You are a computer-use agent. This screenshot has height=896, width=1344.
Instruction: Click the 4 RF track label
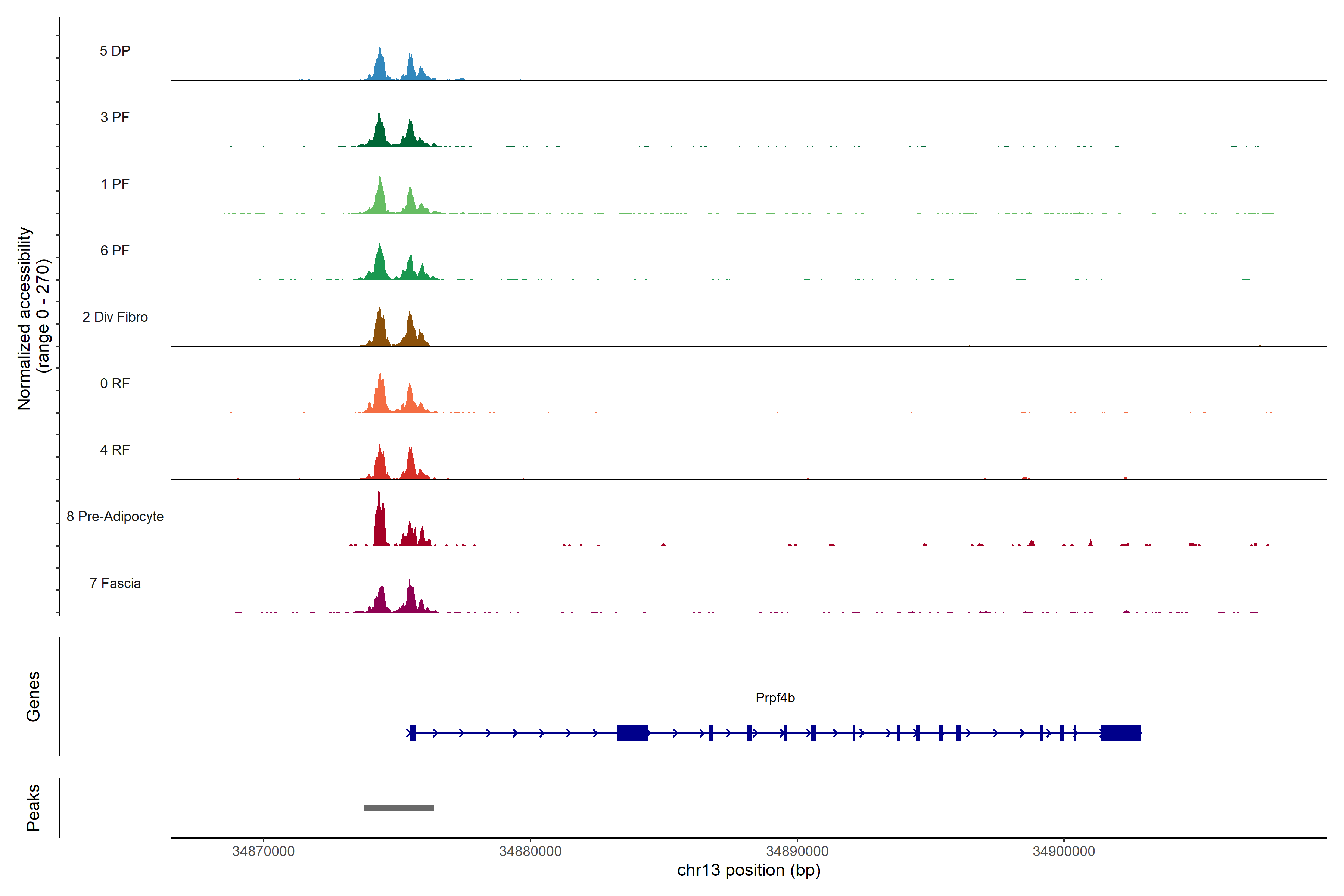coord(115,450)
